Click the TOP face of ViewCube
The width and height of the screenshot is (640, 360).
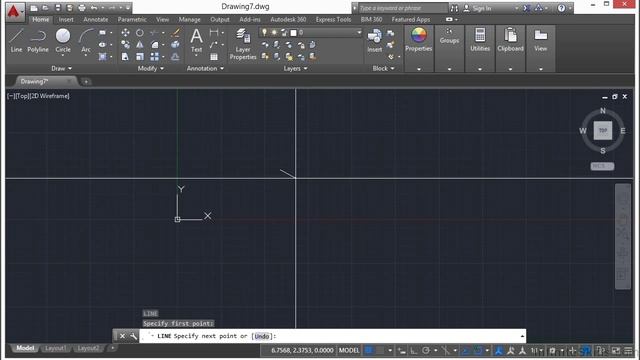pos(602,131)
